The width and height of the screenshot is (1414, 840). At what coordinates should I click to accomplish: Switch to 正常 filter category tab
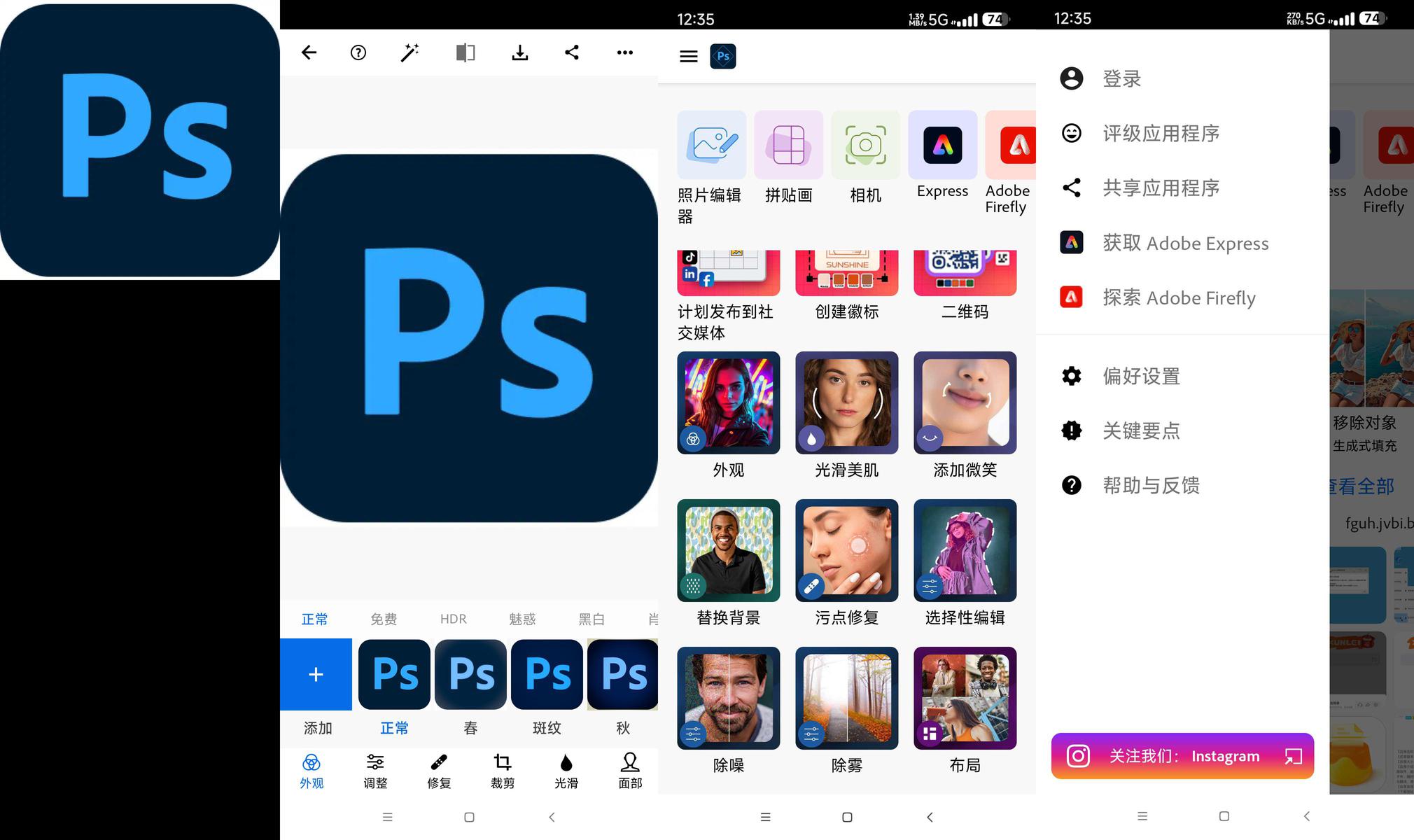[314, 619]
